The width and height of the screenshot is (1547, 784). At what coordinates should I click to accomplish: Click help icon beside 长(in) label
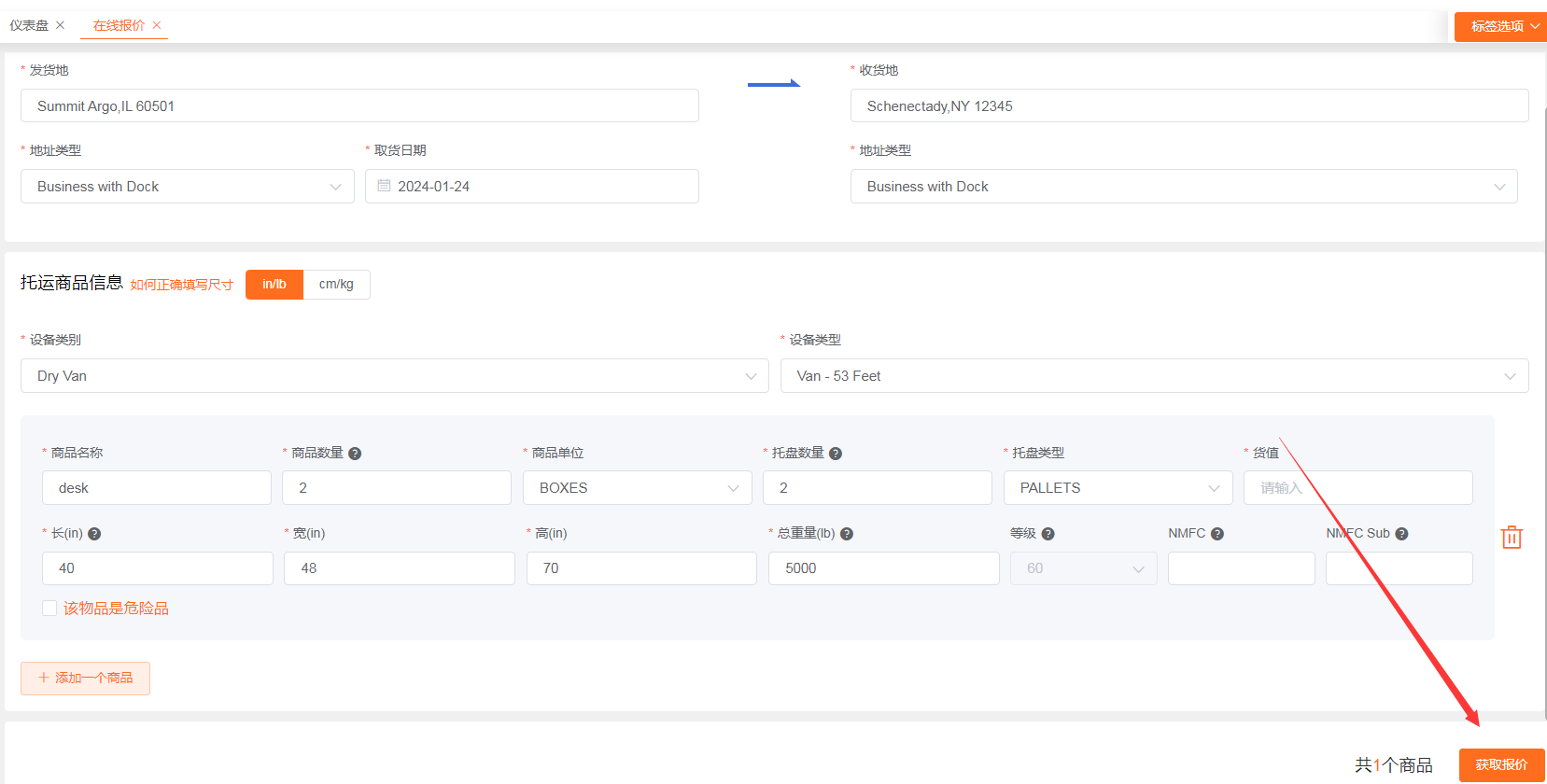(x=94, y=534)
